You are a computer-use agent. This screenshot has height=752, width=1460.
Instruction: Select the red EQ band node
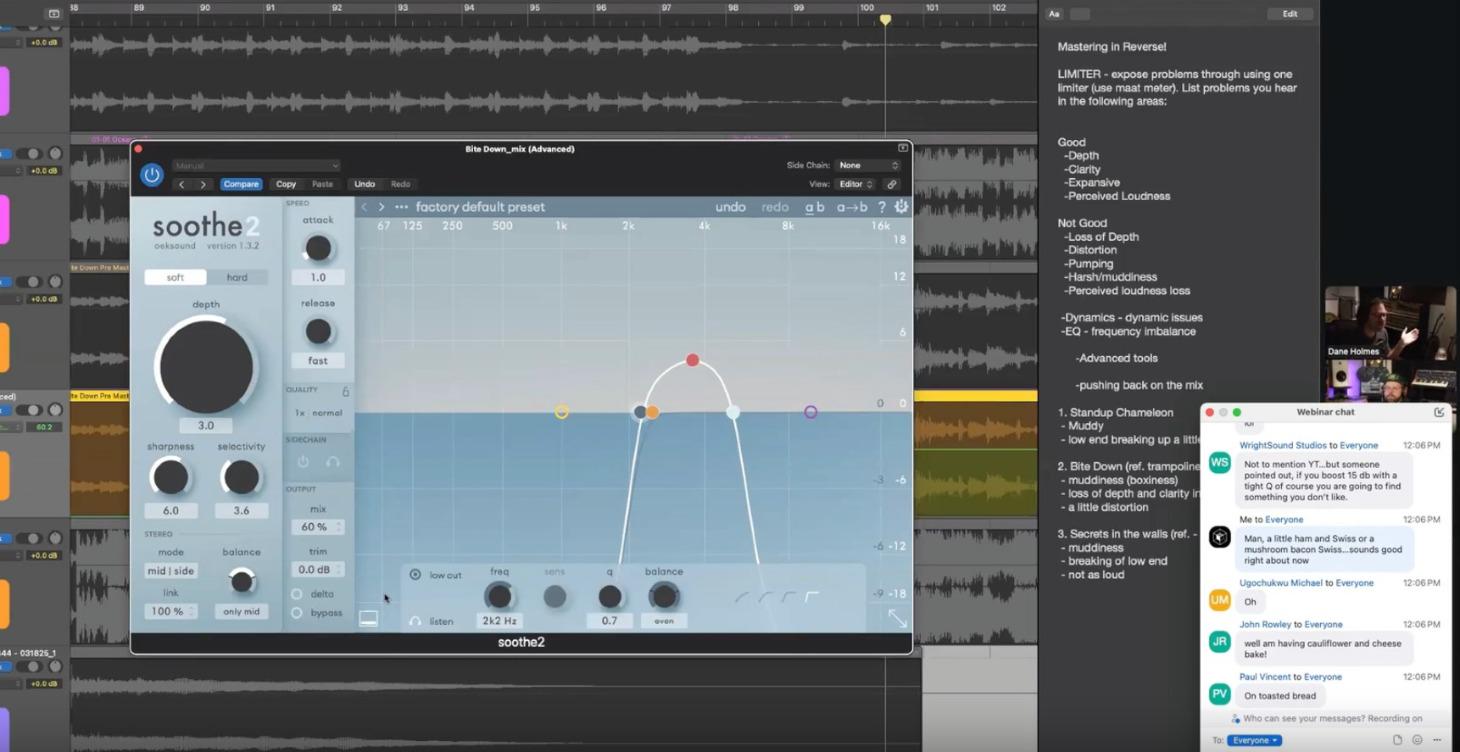[x=693, y=360]
